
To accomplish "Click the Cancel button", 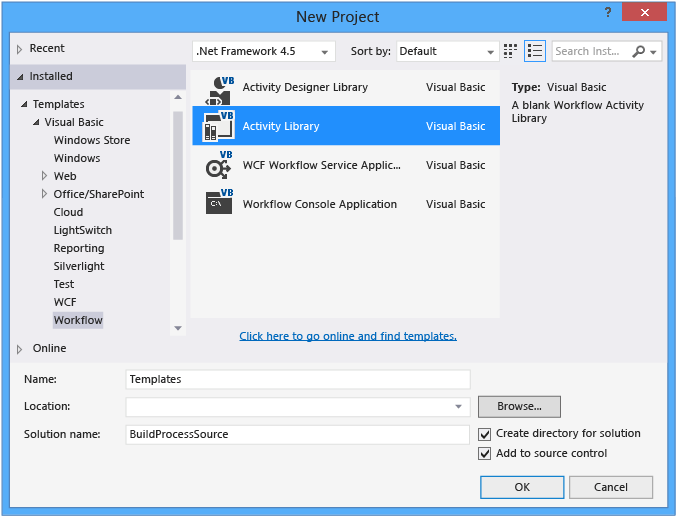I will (x=610, y=487).
